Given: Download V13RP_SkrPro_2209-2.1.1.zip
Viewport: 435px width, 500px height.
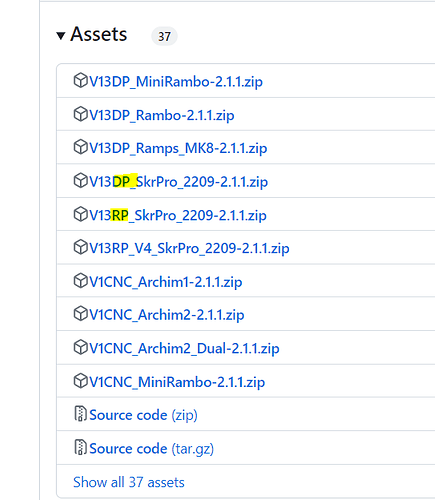Looking at the screenshot, I should pos(178,215).
